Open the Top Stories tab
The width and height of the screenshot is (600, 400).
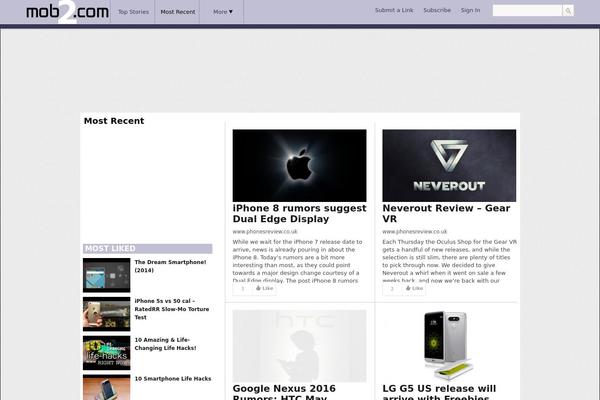[133, 12]
